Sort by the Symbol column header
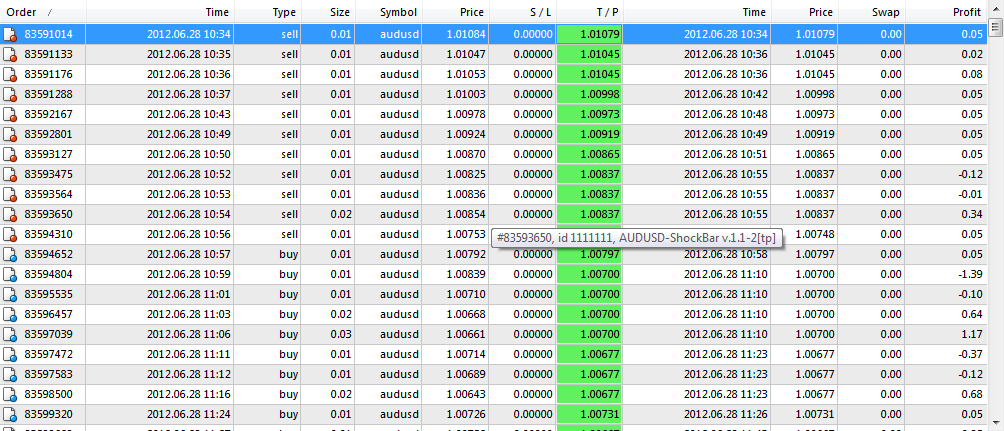This screenshot has width=1004, height=431. [388, 12]
